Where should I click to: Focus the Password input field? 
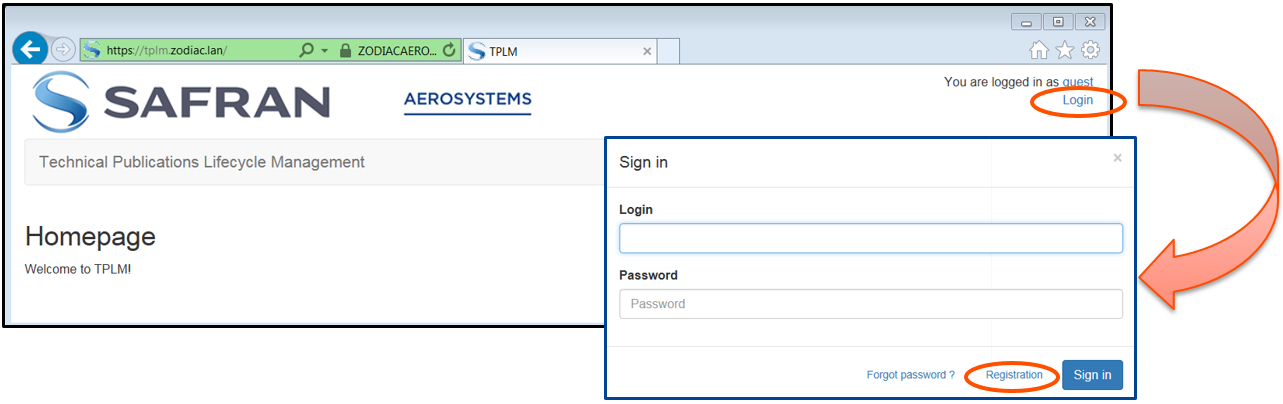click(x=870, y=304)
